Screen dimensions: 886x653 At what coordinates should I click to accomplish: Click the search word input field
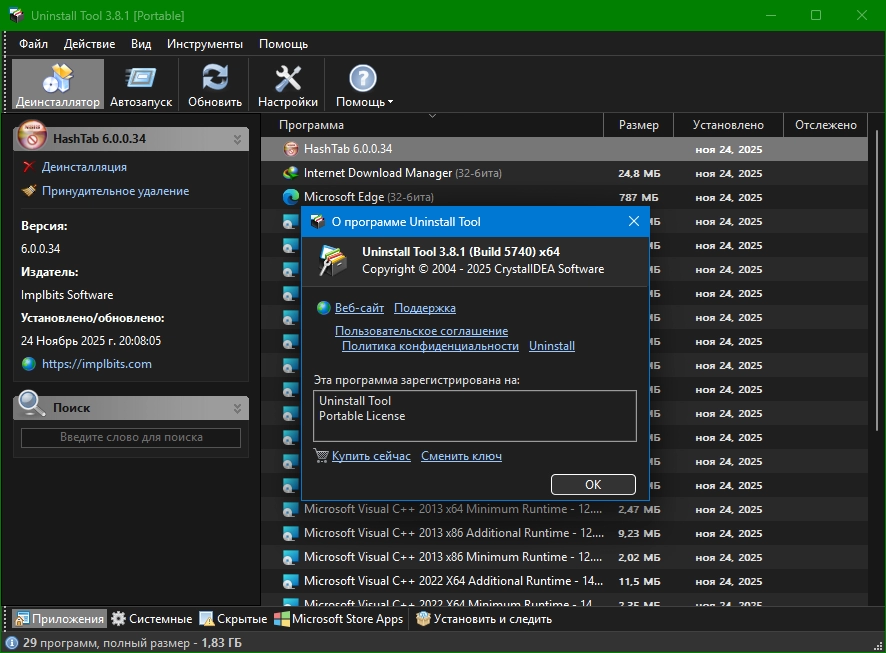(131, 437)
